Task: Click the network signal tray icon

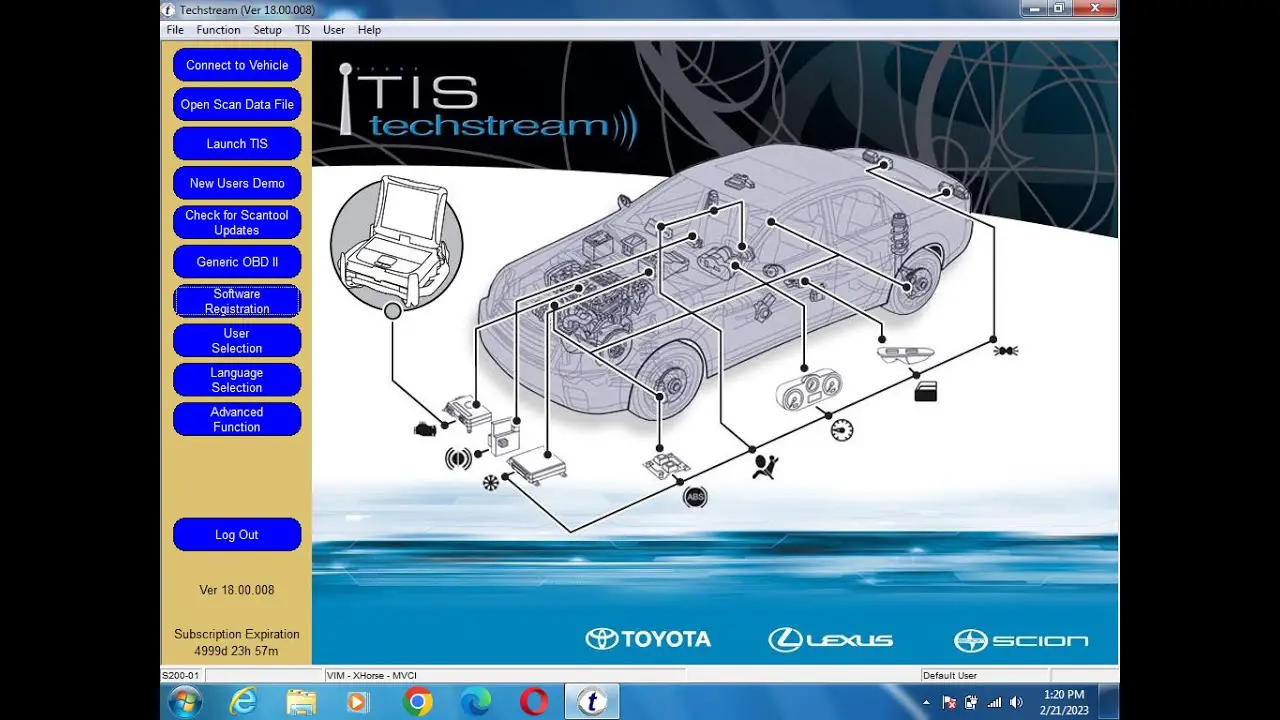Action: [994, 703]
